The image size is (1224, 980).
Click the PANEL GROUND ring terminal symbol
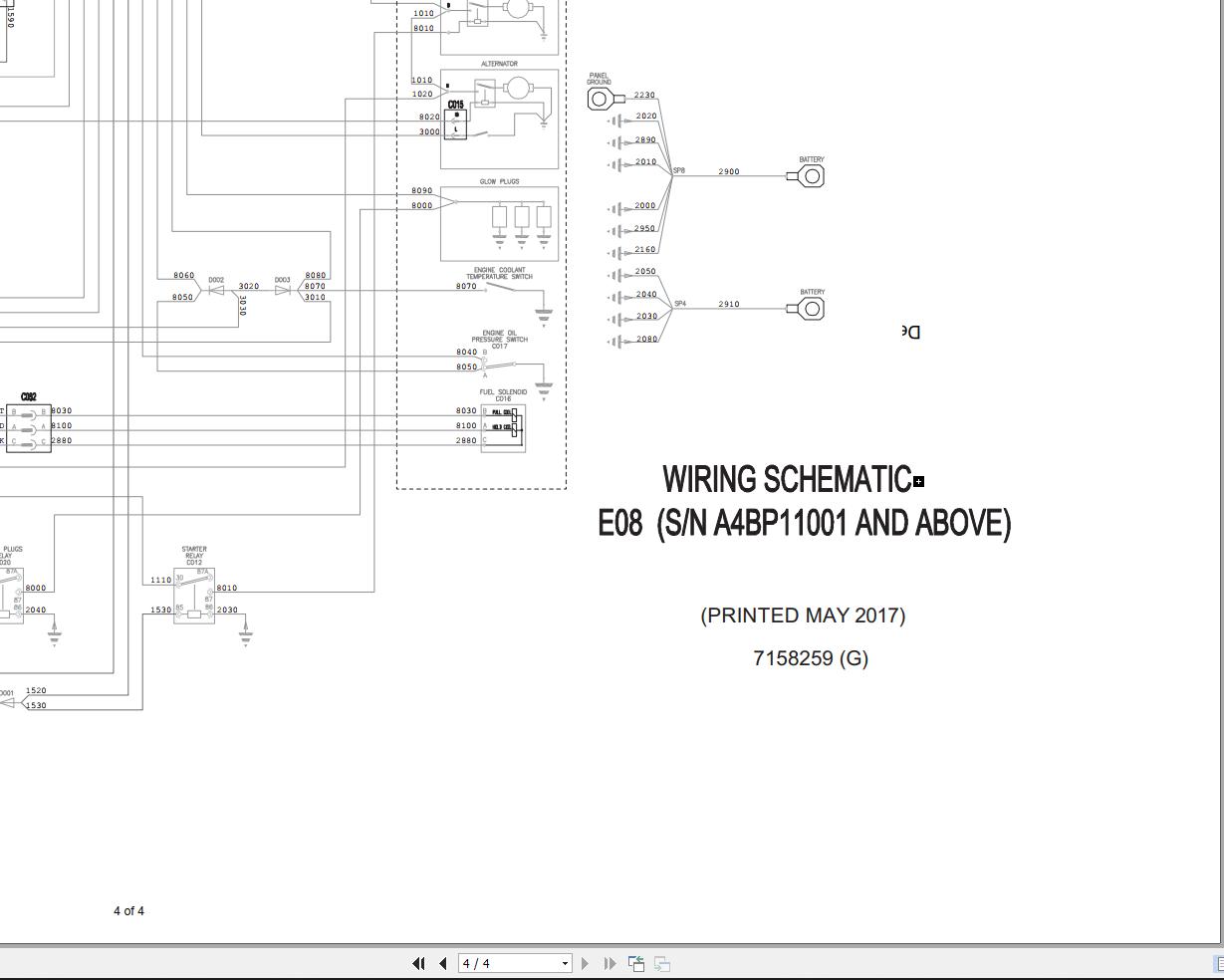(x=605, y=98)
